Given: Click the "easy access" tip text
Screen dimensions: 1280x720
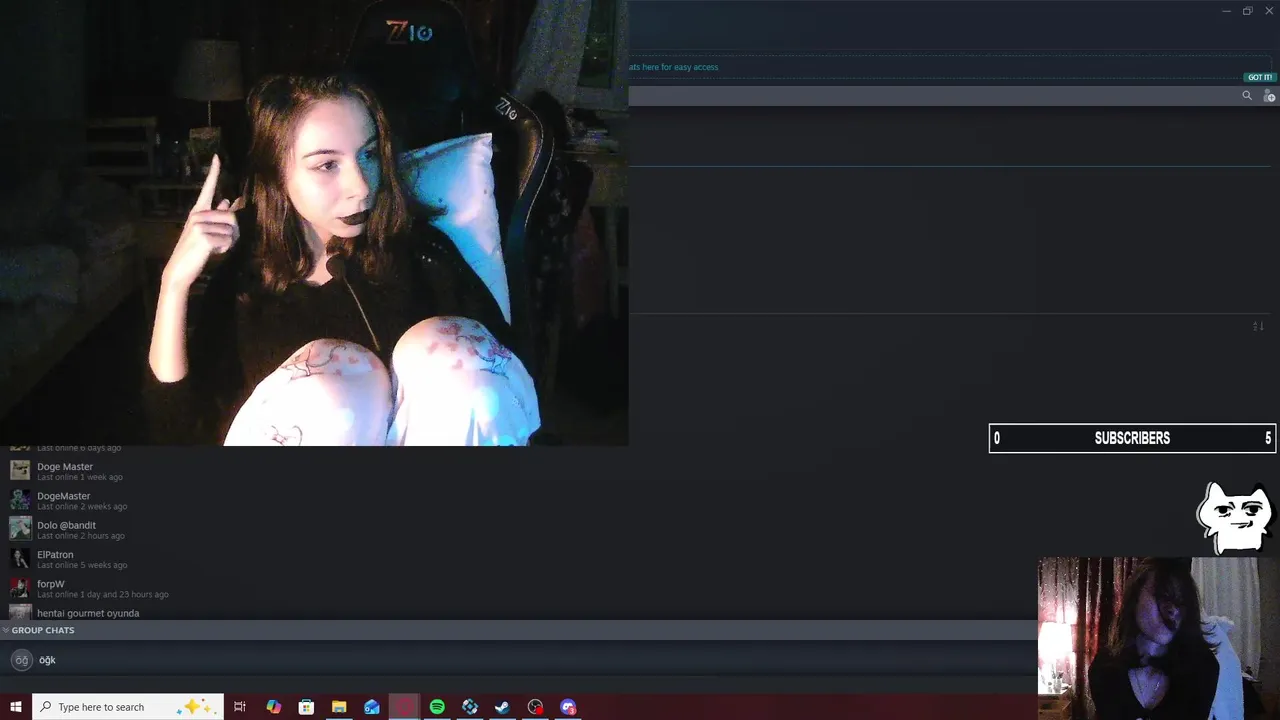Looking at the screenshot, I should click(x=696, y=67).
